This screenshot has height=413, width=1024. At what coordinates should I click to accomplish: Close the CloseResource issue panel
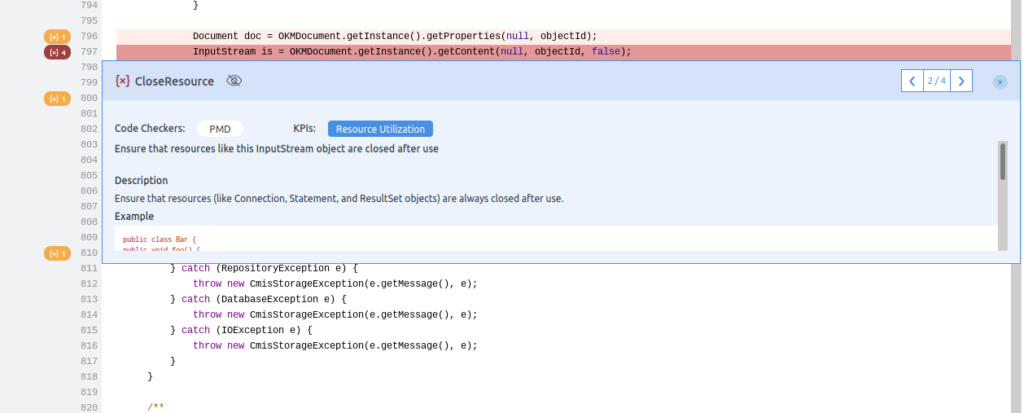(x=999, y=82)
